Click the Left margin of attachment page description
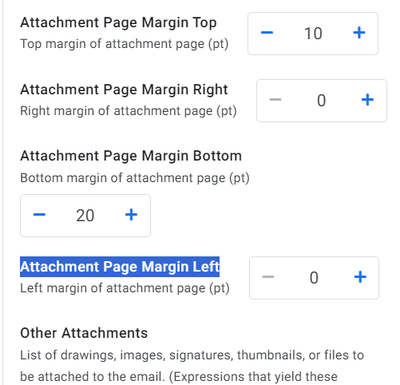400x385 pixels. pyautogui.click(x=125, y=288)
